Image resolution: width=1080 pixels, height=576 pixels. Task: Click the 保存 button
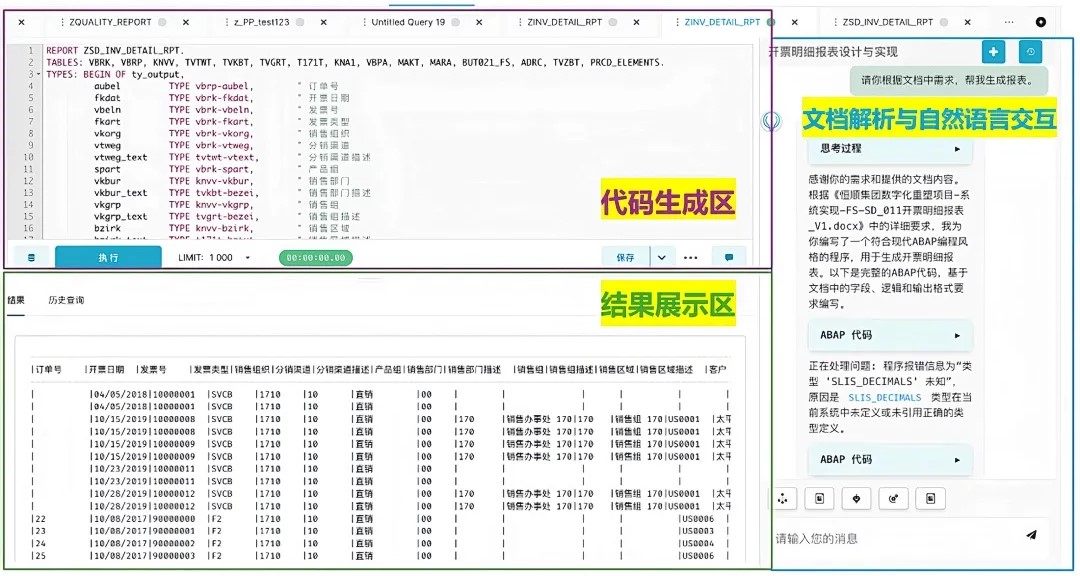(625, 257)
